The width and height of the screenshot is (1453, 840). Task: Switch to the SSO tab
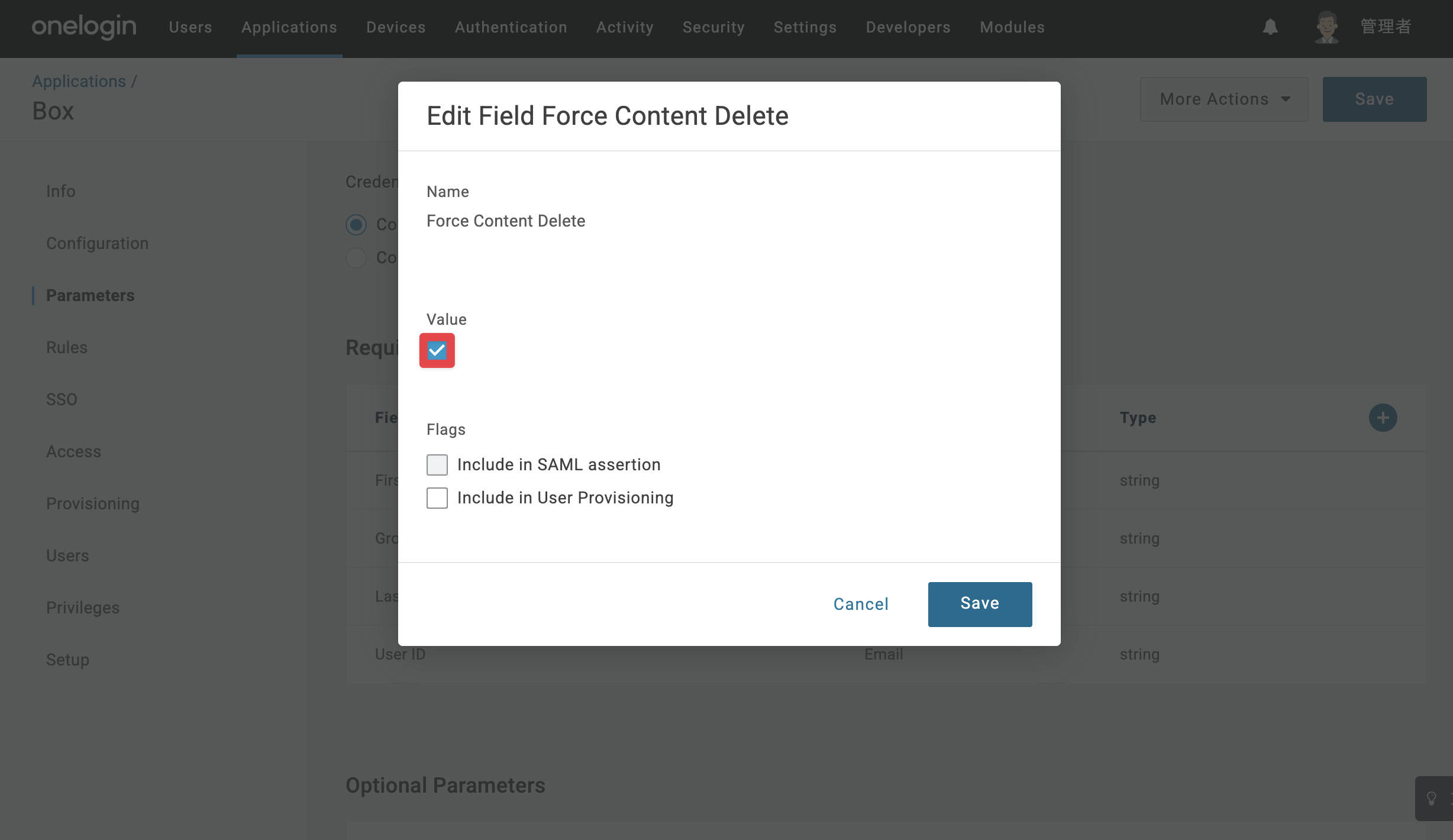click(62, 400)
